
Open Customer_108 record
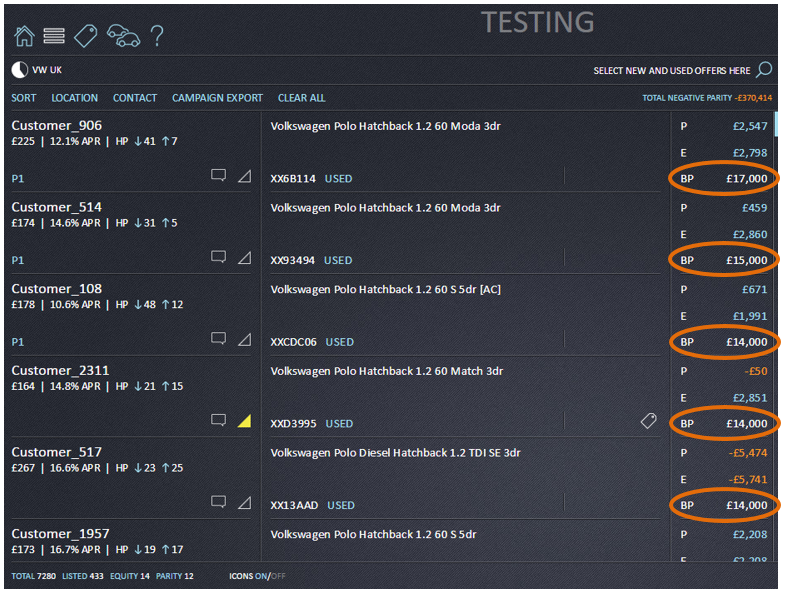(x=57, y=288)
